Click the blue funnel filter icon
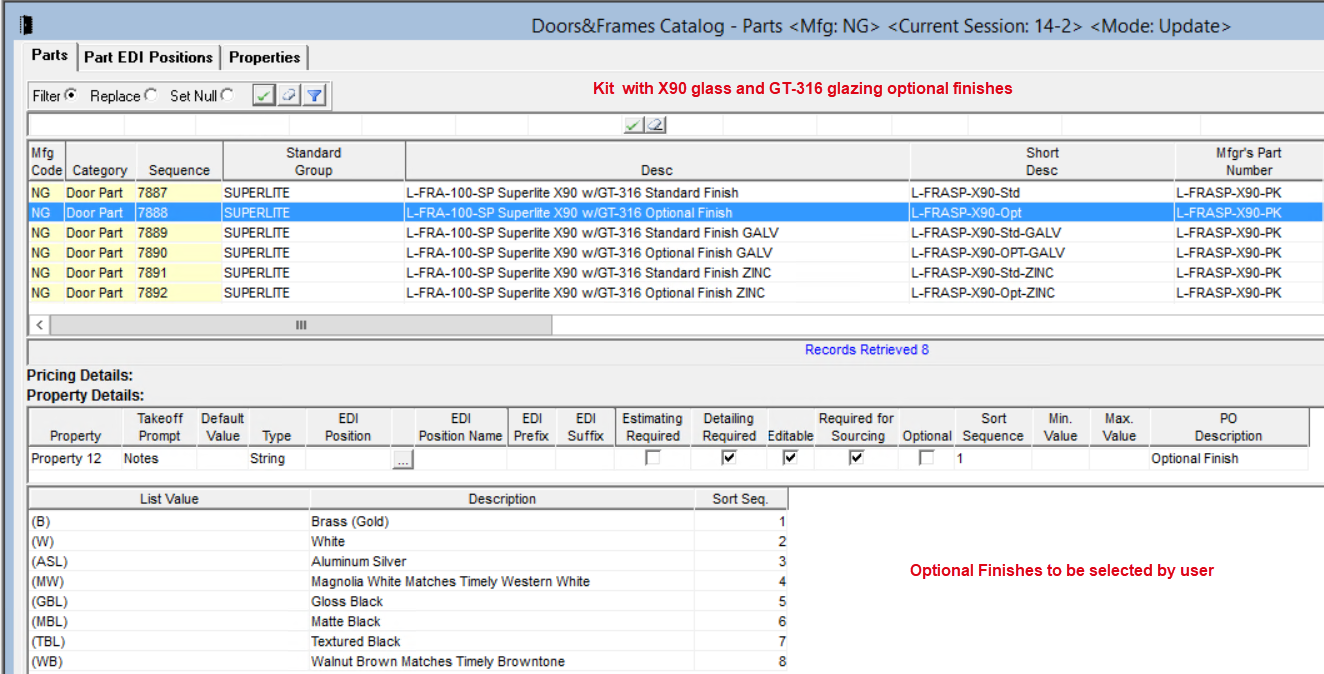The height and width of the screenshot is (674, 1324). coord(314,96)
